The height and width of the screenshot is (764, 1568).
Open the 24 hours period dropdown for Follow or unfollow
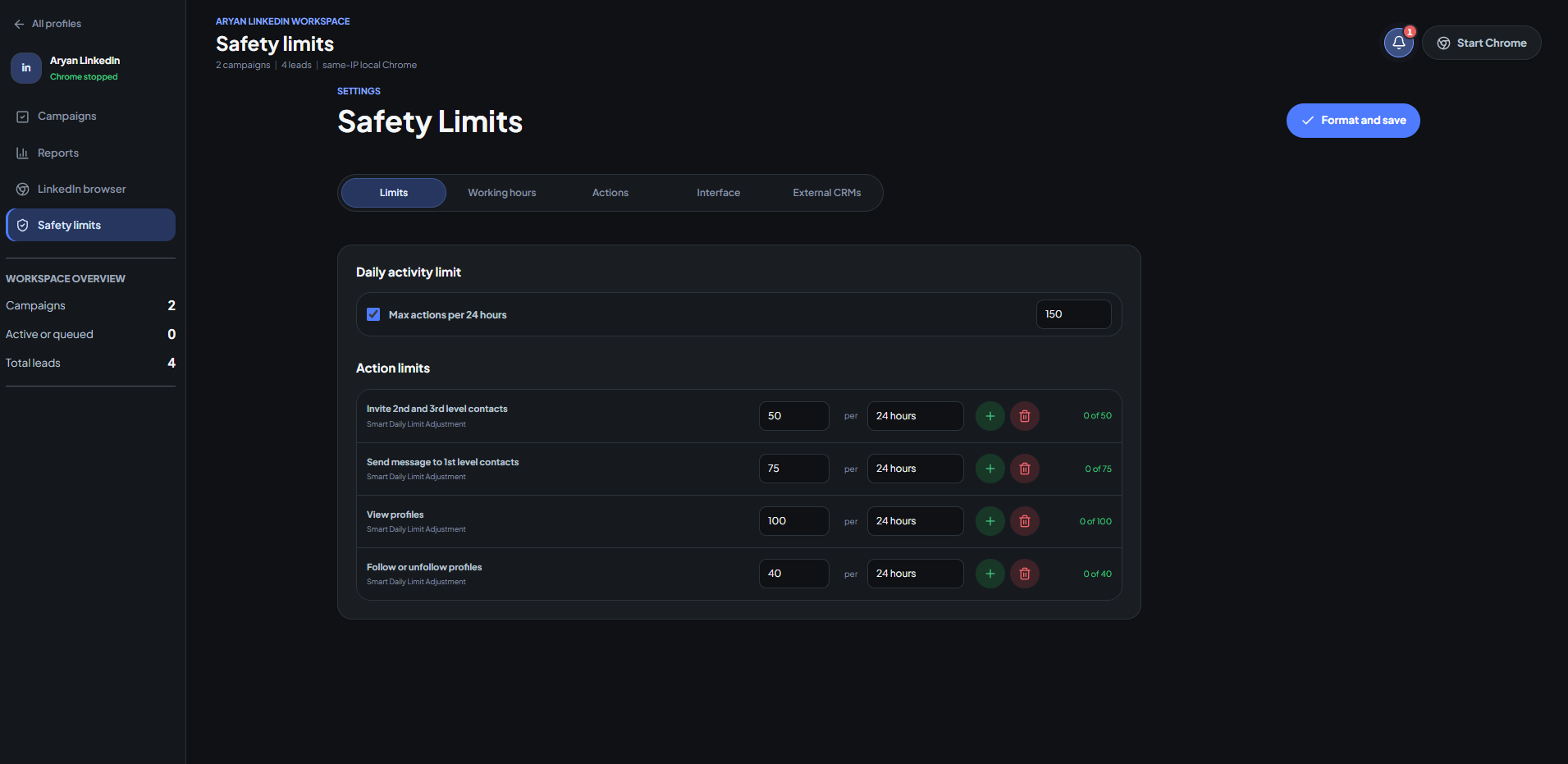[915, 574]
